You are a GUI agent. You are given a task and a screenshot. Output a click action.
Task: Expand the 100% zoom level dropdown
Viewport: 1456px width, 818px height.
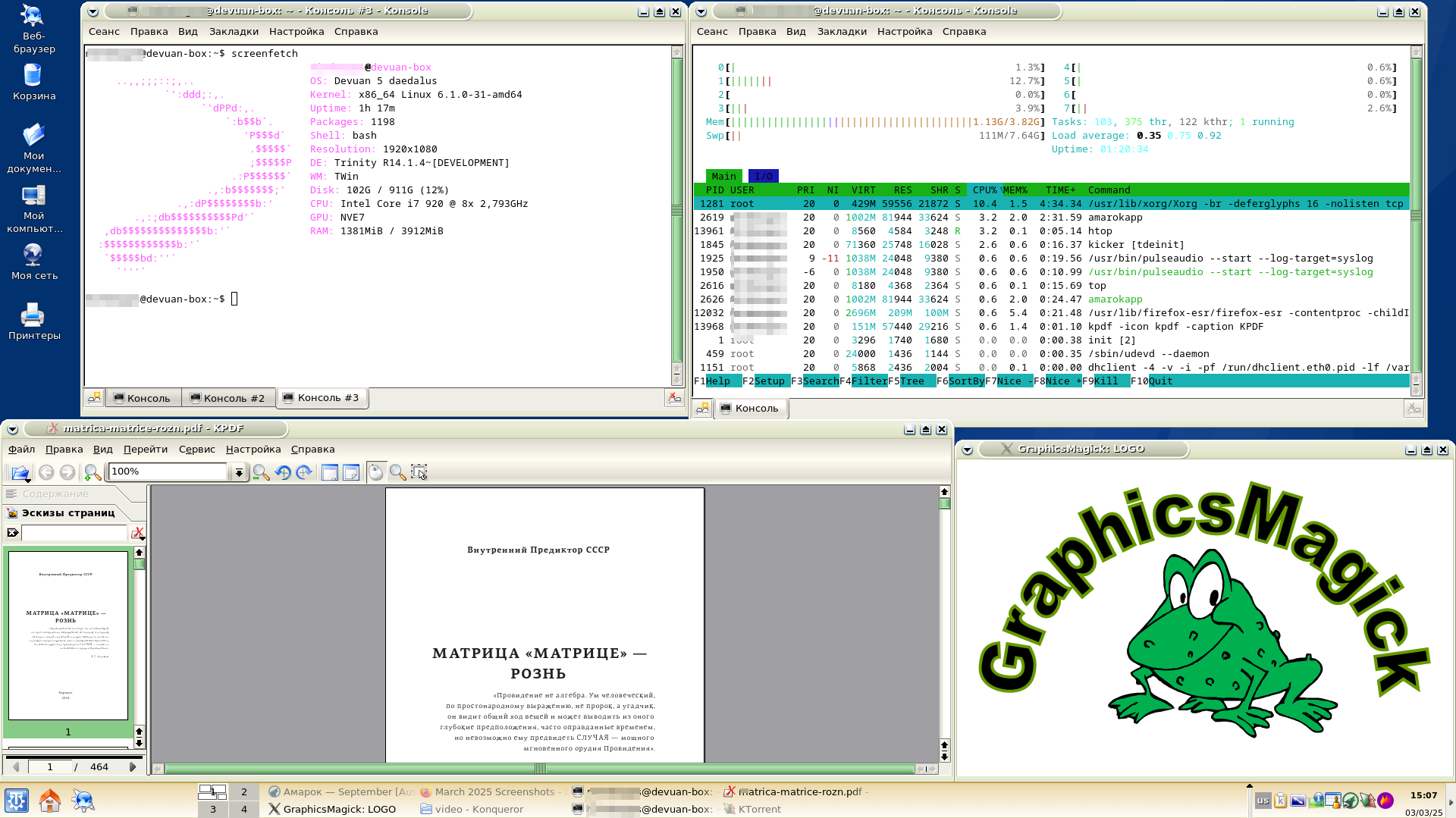pyautogui.click(x=239, y=472)
